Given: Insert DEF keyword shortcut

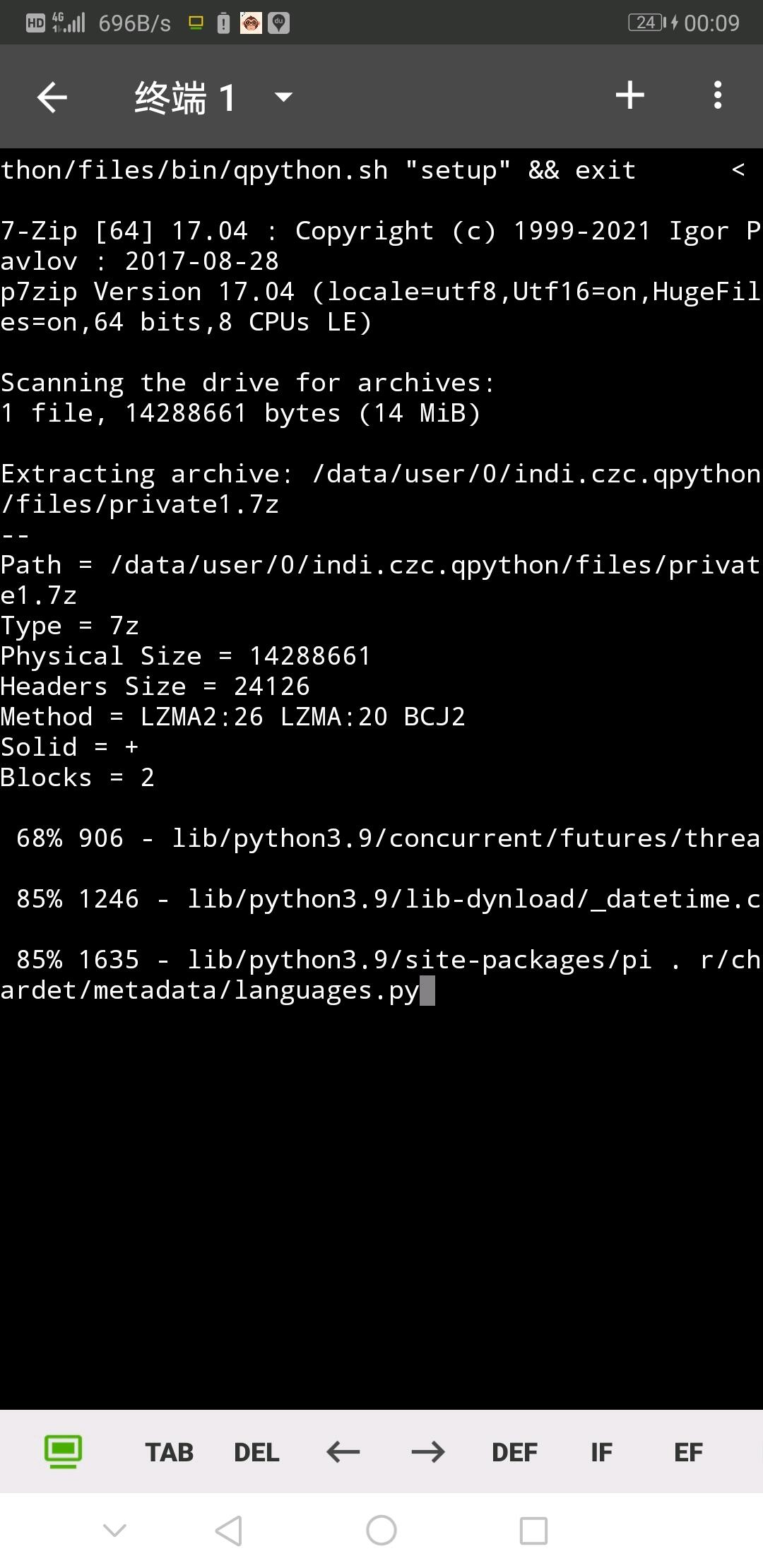Looking at the screenshot, I should tap(514, 1453).
